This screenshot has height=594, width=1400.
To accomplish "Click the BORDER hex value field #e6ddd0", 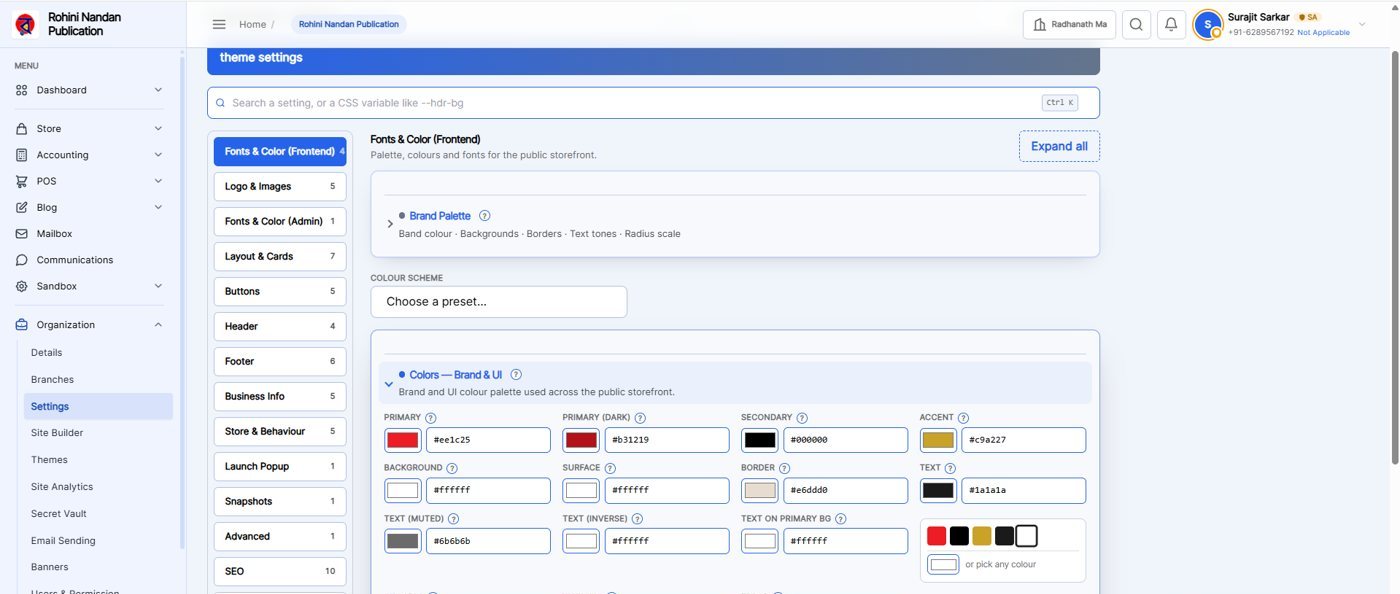I will (x=845, y=491).
